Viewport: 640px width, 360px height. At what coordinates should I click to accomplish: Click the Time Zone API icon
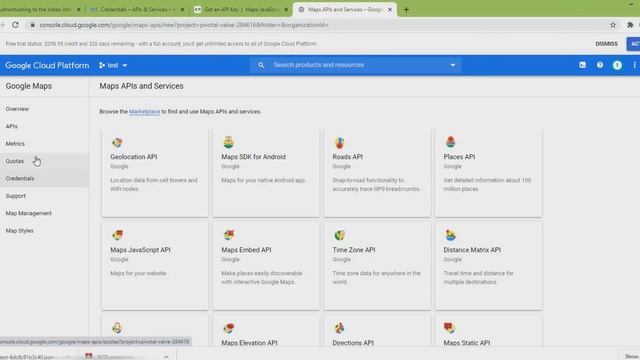pyautogui.click(x=340, y=235)
